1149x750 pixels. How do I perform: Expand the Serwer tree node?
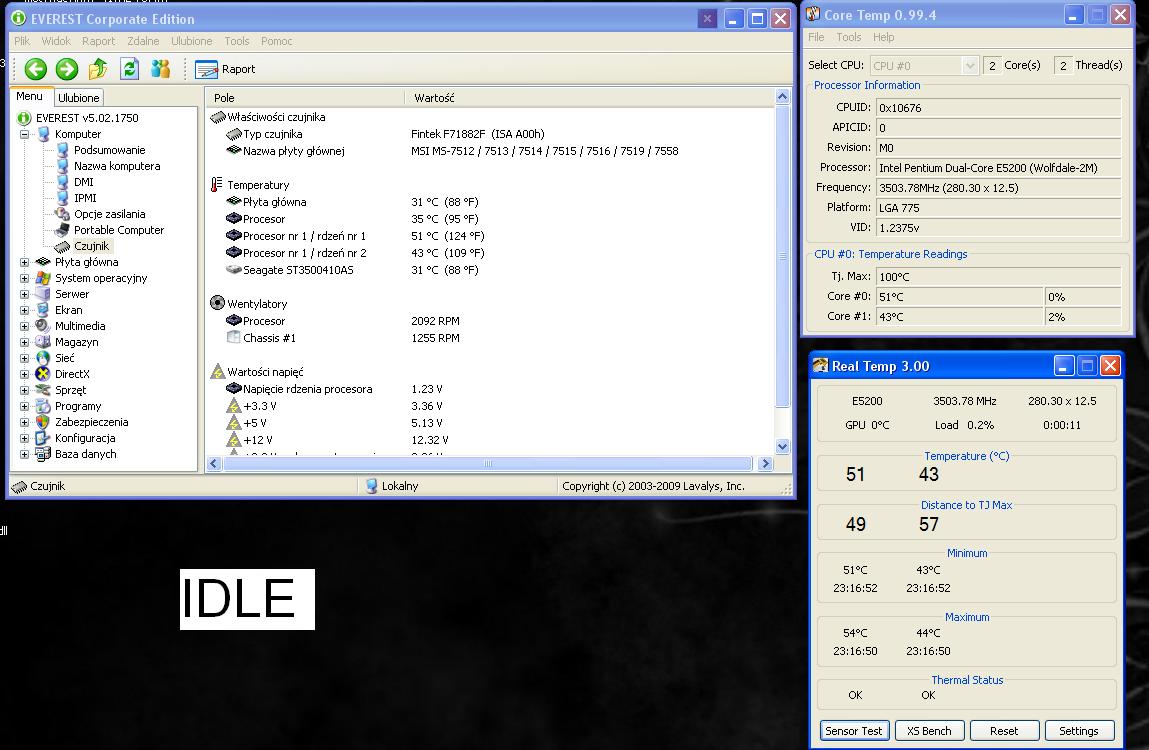tap(24, 295)
